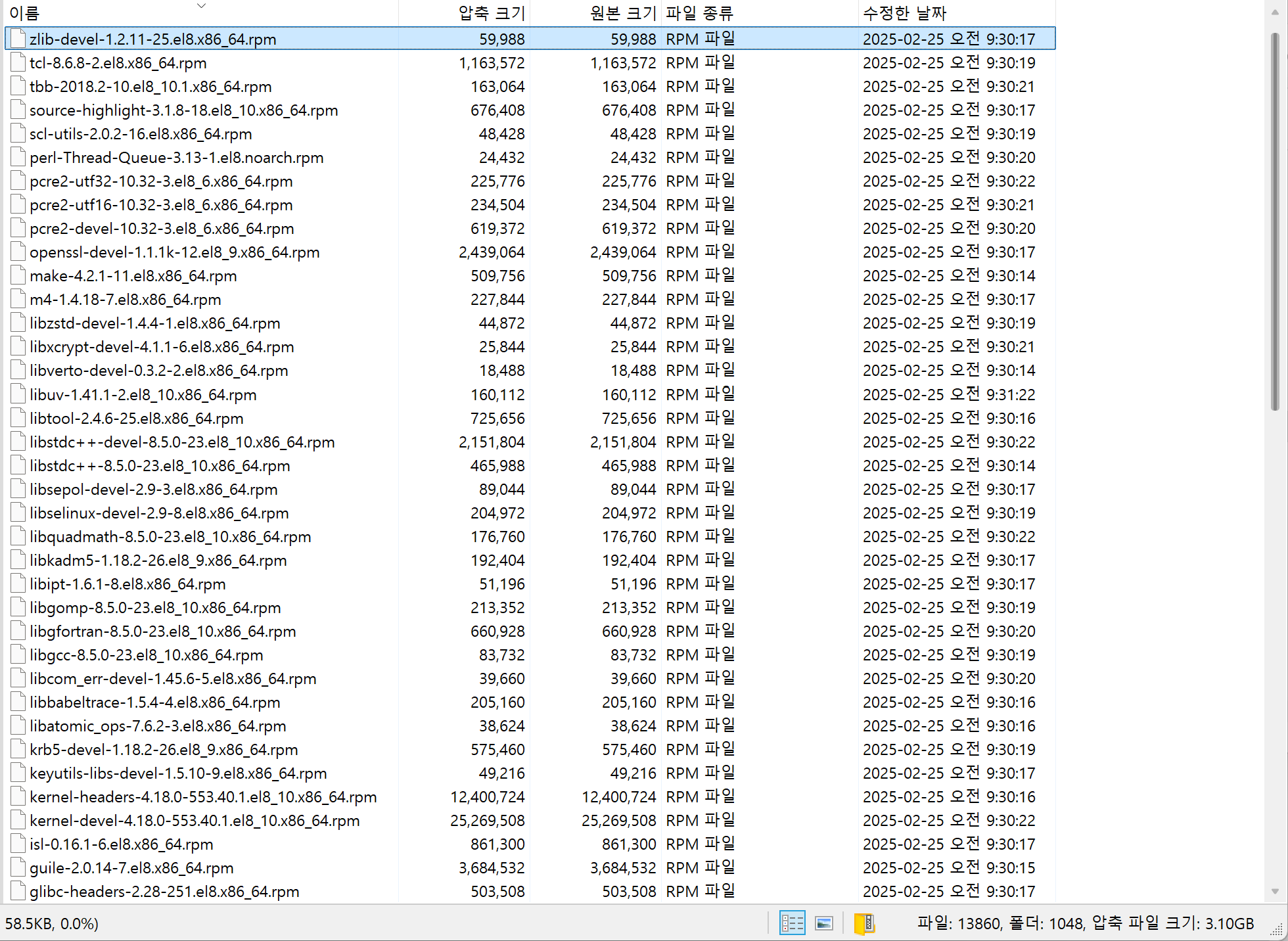Switch to details list view icon
The height and width of the screenshot is (941, 1288).
792,923
